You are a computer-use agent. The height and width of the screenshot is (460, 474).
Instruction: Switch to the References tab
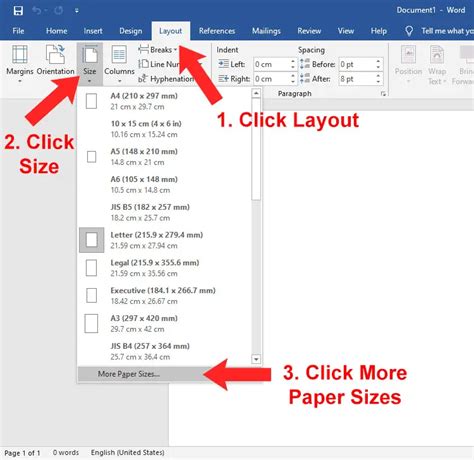point(217,31)
